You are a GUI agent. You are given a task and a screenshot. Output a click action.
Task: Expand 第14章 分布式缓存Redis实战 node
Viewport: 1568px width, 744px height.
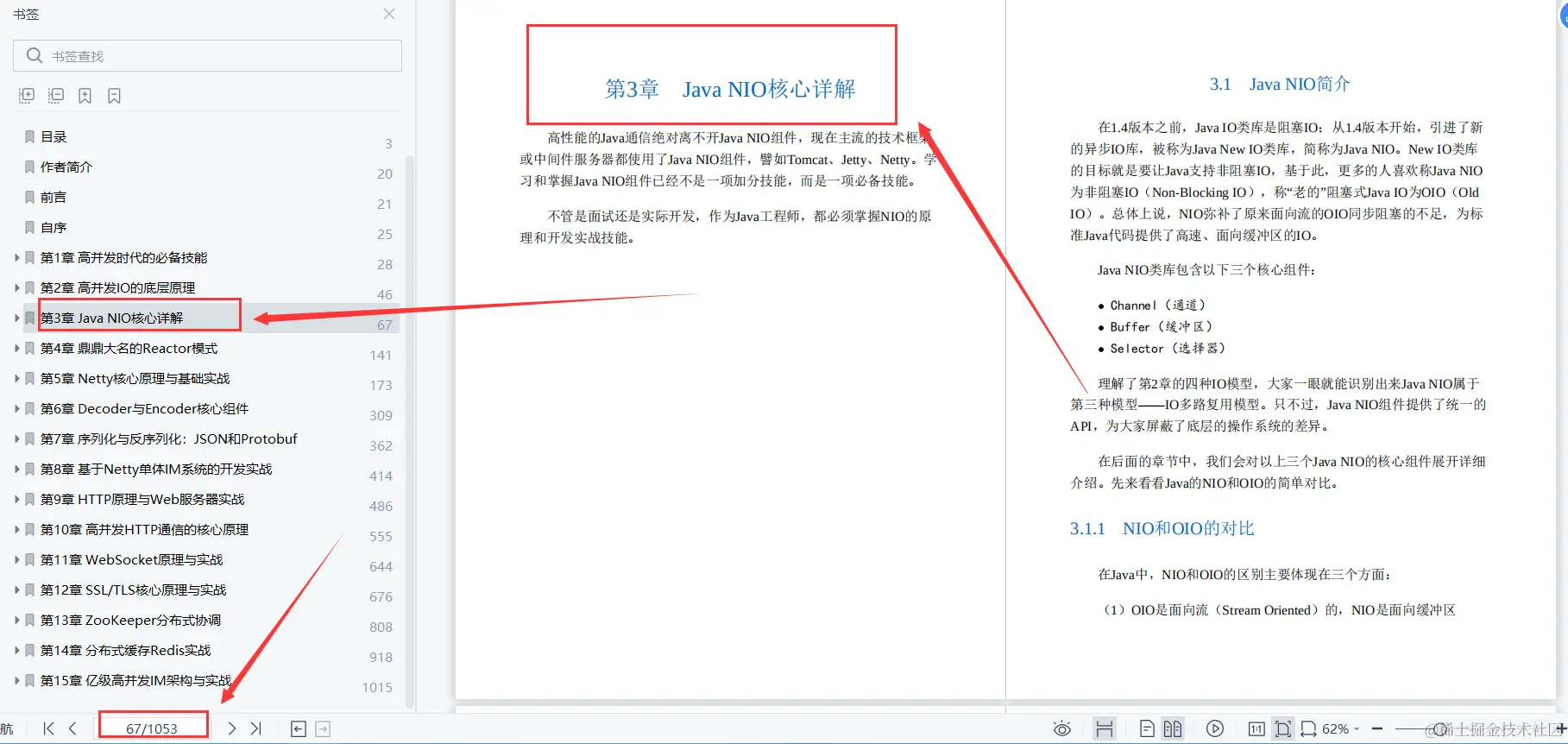(x=16, y=650)
